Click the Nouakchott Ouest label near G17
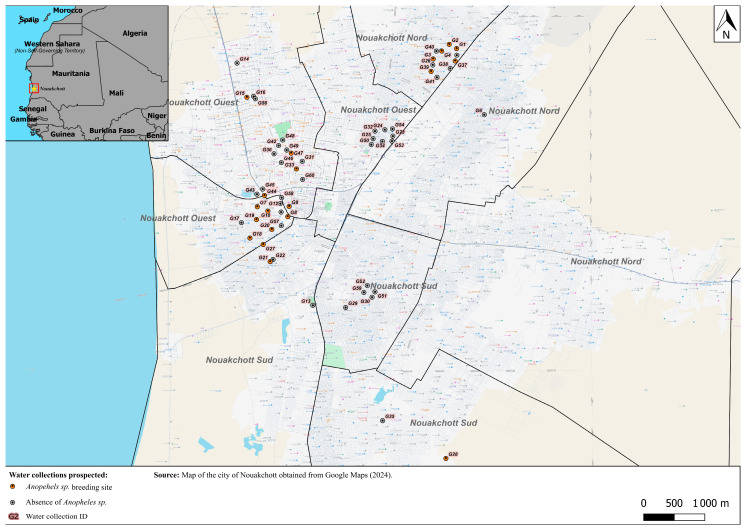 click(x=178, y=218)
